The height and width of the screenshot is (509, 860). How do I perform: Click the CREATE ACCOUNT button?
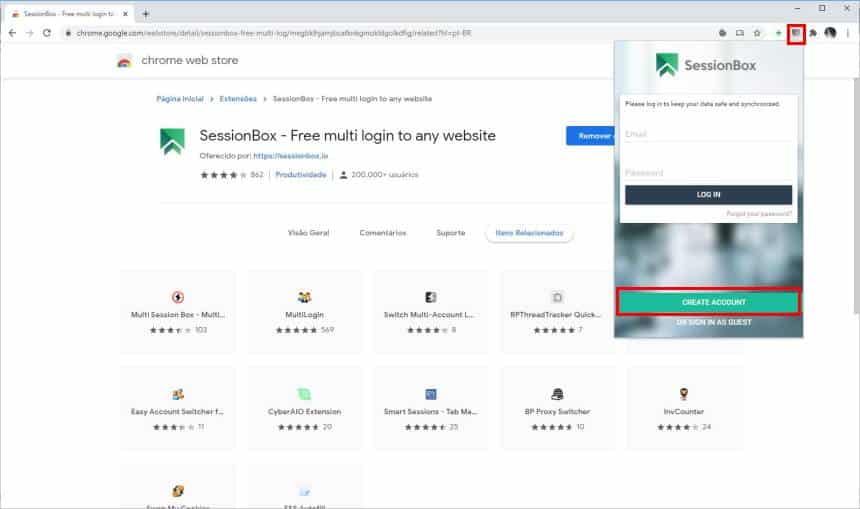click(x=709, y=302)
